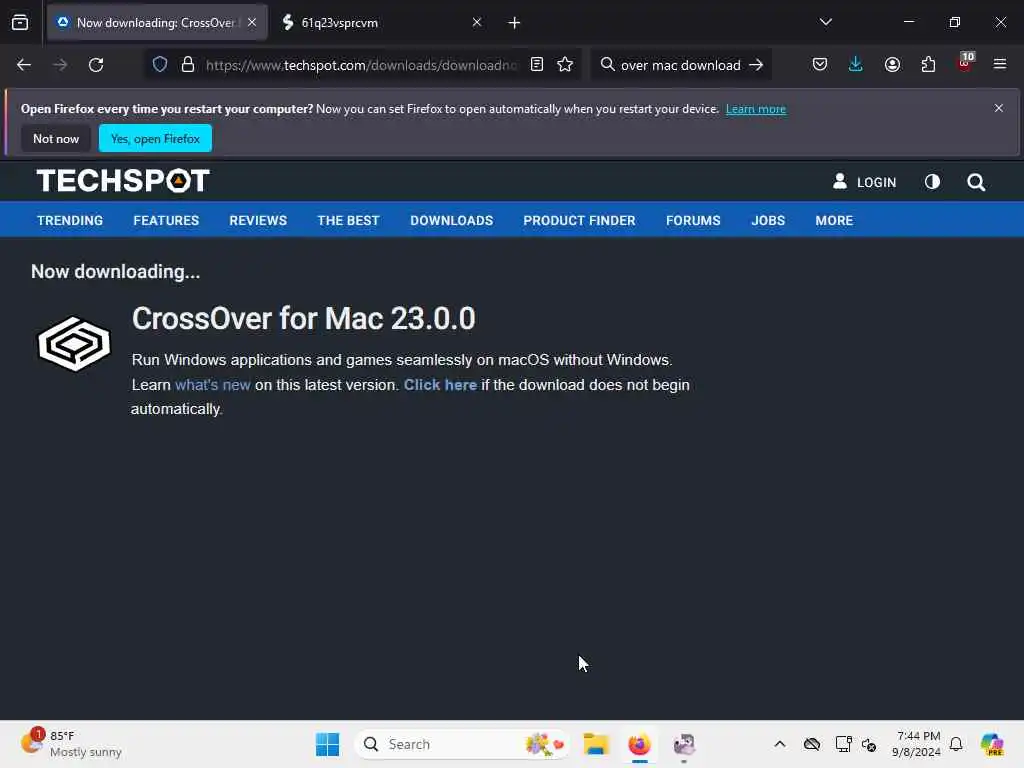The height and width of the screenshot is (768, 1024).
Task: Open Firefox View from tab bar icon
Action: click(x=20, y=23)
